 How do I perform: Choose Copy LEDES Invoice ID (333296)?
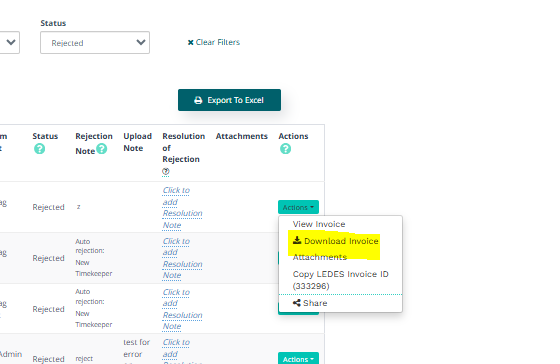click(x=340, y=280)
